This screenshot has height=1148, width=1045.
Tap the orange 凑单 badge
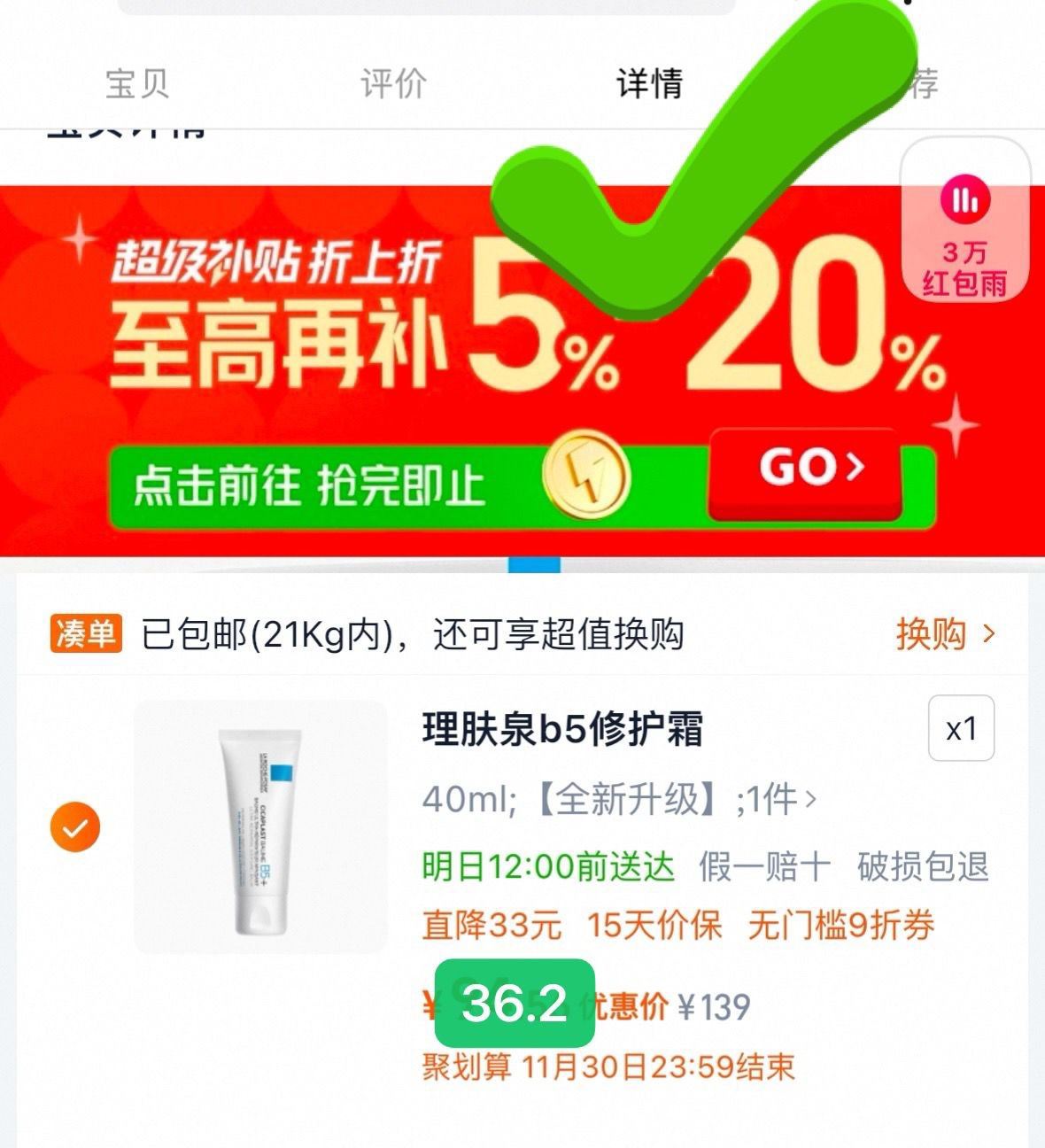tap(85, 633)
